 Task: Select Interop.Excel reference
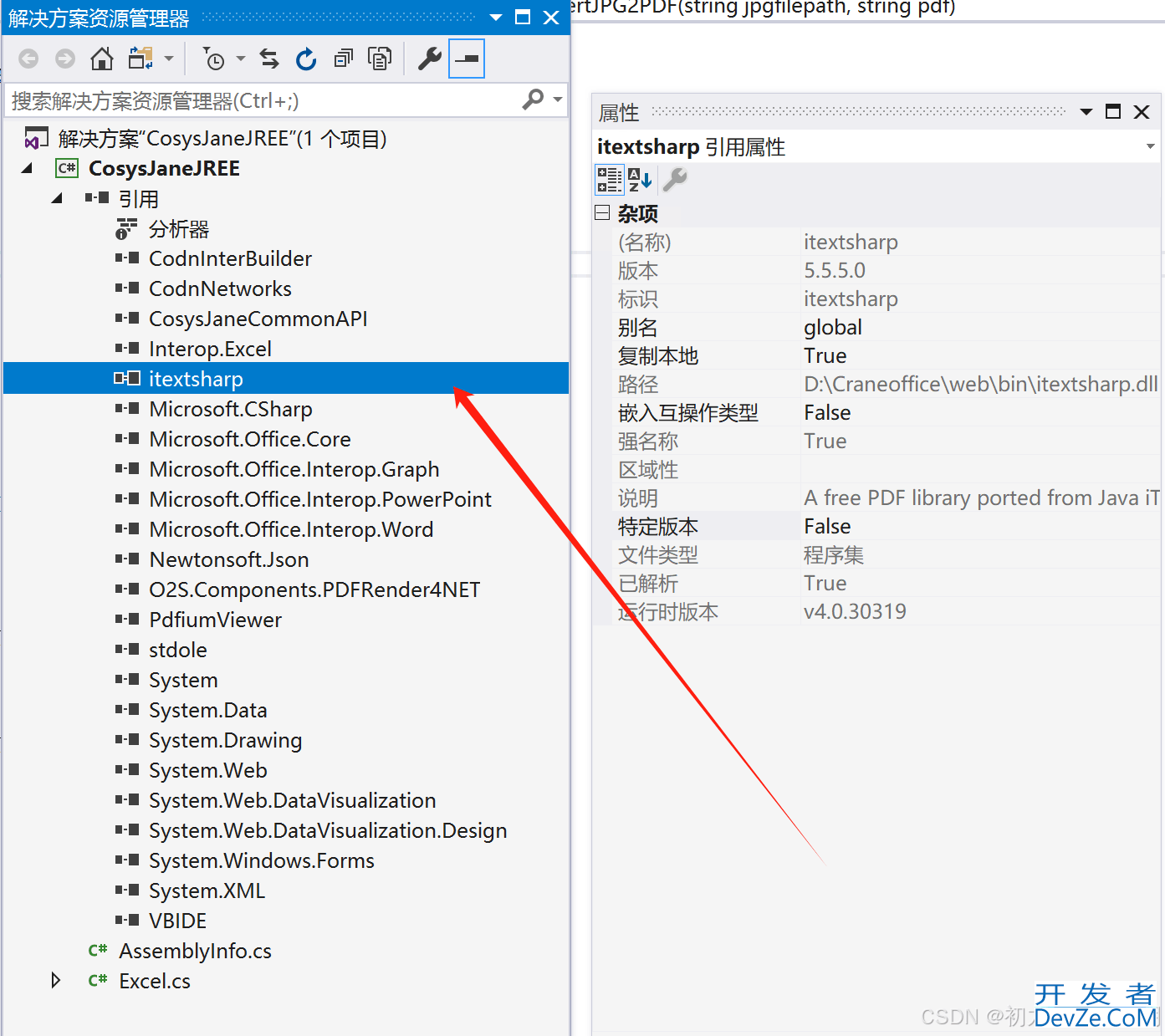pos(210,350)
